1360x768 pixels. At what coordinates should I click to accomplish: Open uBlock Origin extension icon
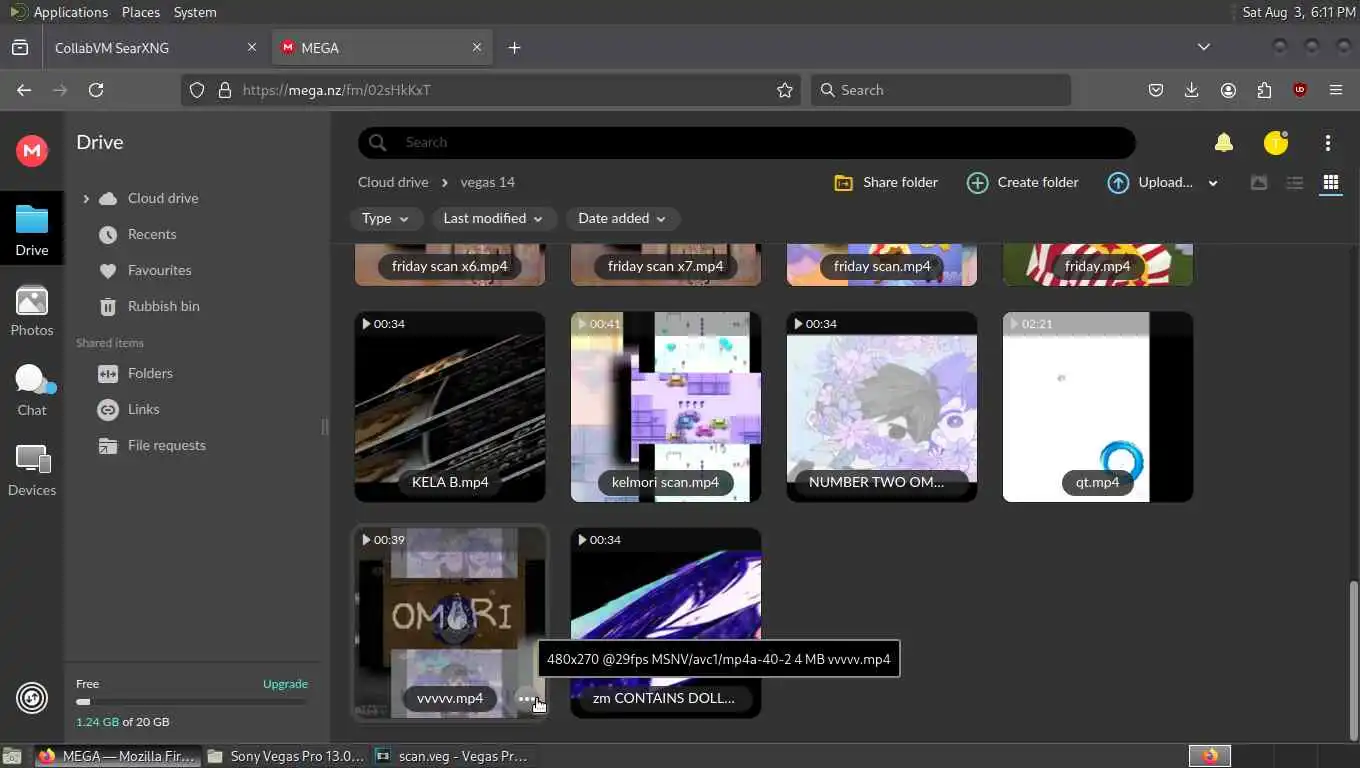(x=1300, y=90)
